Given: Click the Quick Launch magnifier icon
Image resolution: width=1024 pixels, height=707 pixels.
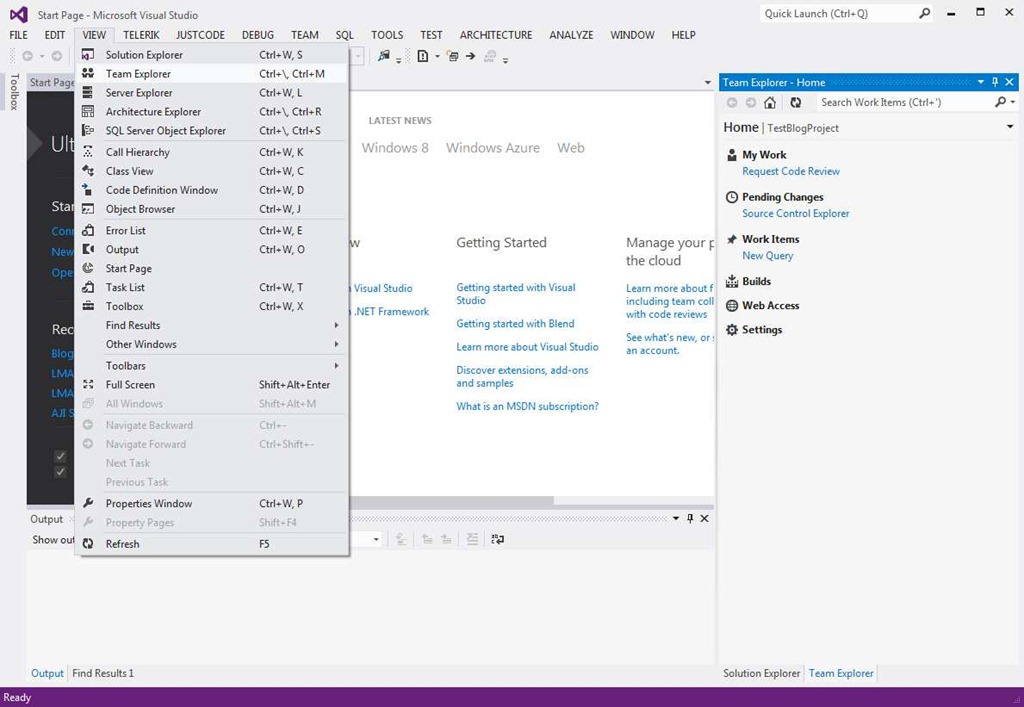Looking at the screenshot, I should (x=925, y=14).
